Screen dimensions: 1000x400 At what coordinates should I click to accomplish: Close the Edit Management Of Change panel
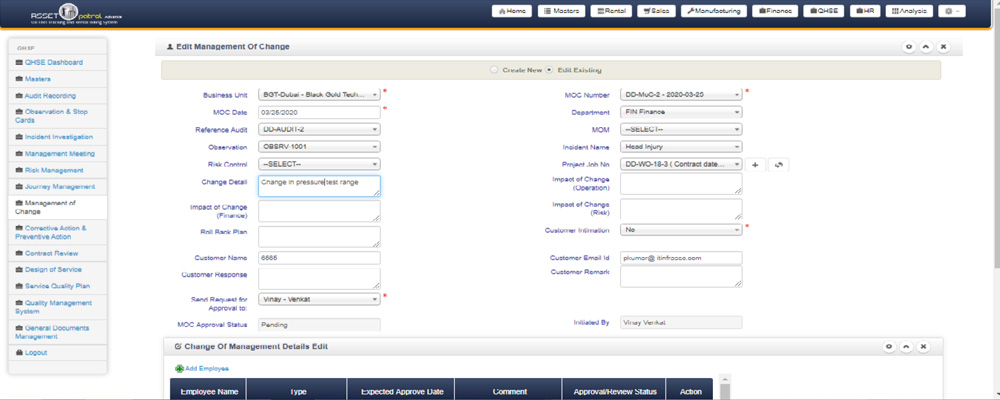[x=943, y=47]
